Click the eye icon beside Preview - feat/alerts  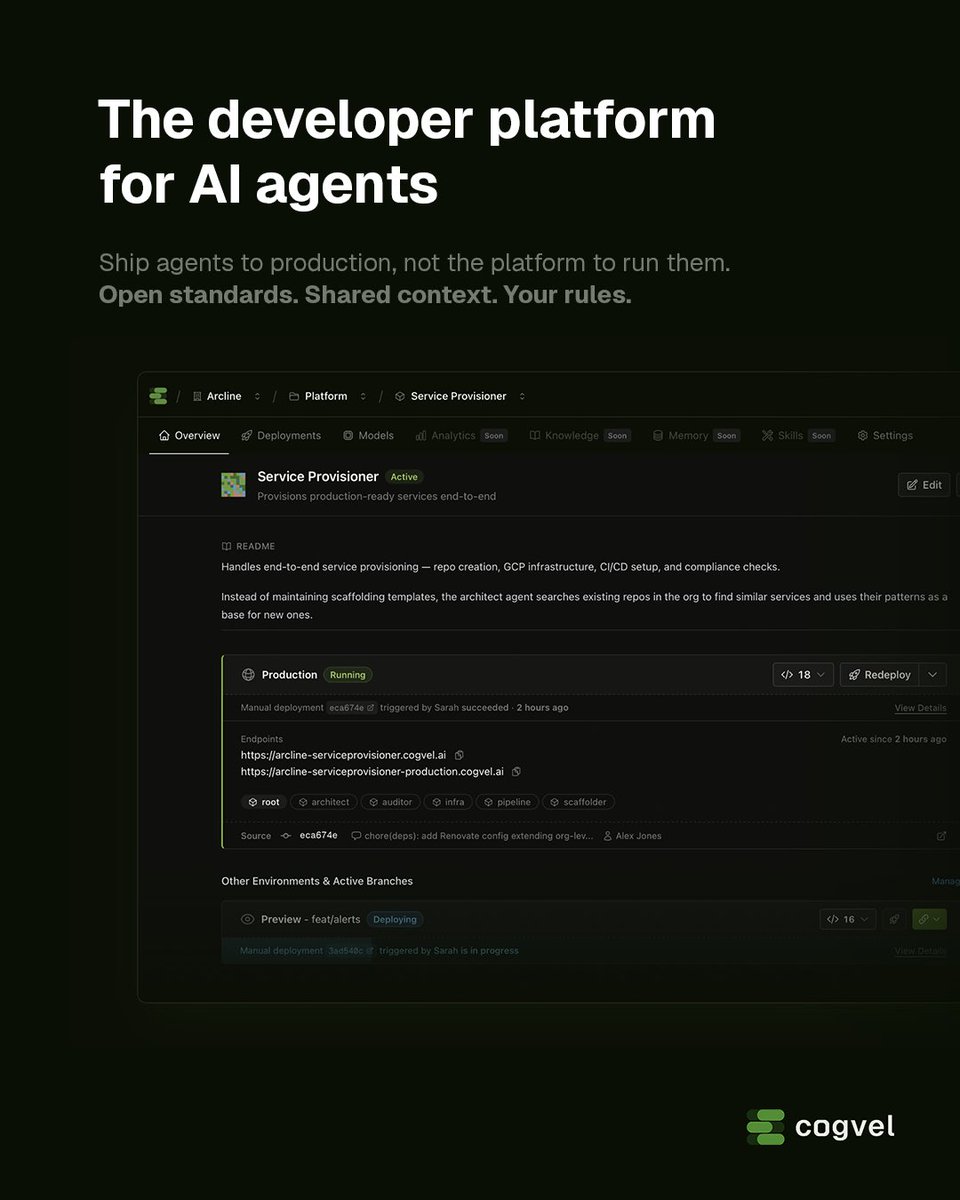[x=248, y=919]
